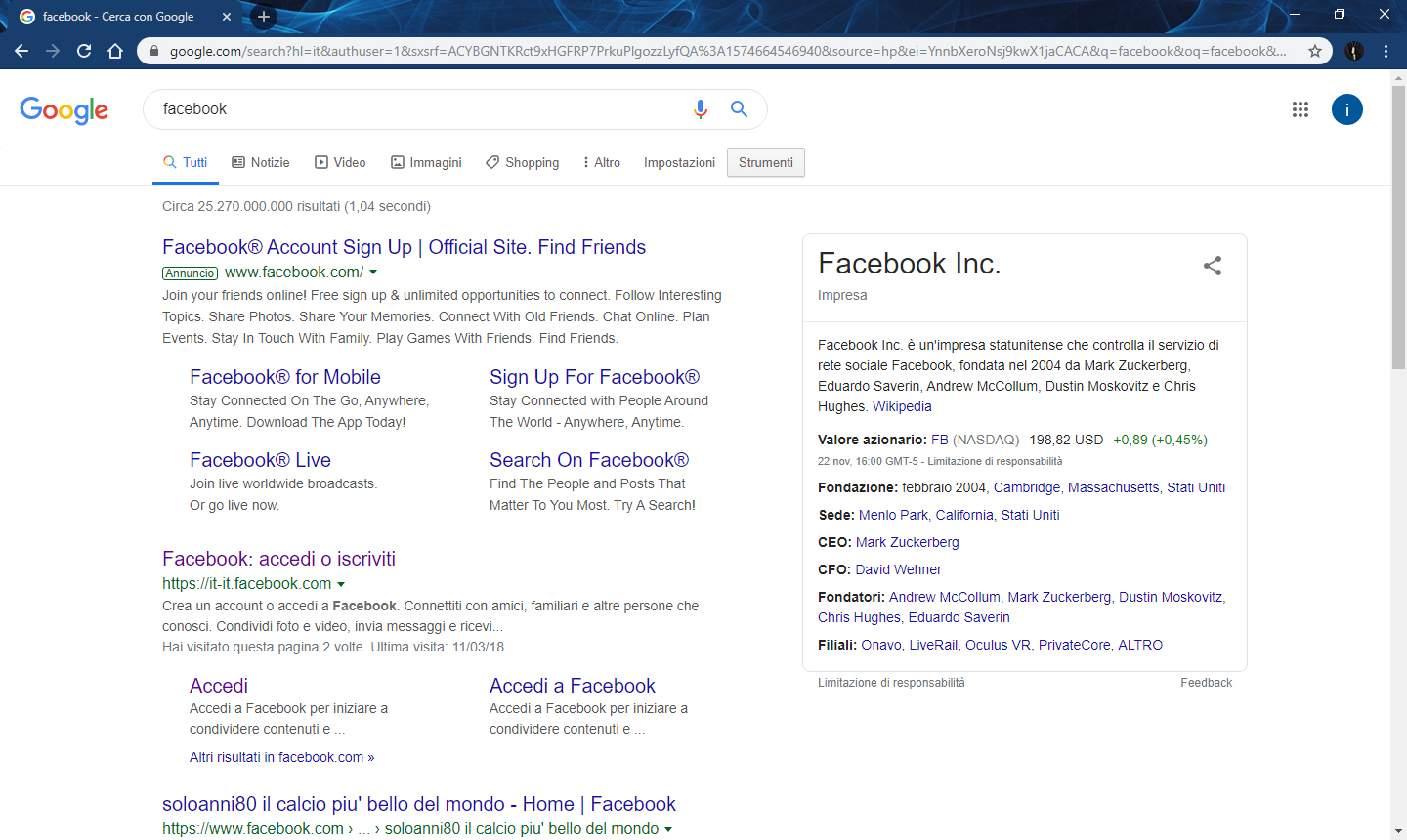This screenshot has height=840, width=1407.
Task: Click founder Chris Hughes link
Action: pyautogui.click(x=859, y=617)
